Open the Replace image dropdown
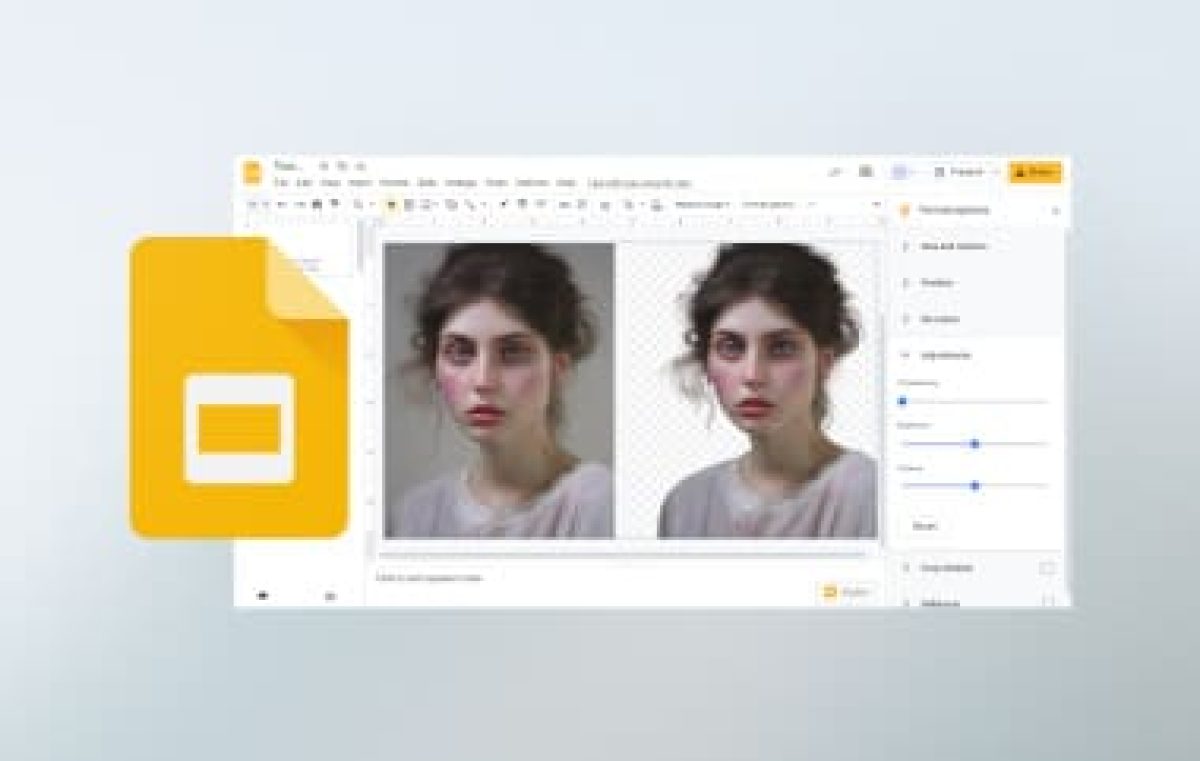Screen dimensions: 1200x761 [702, 204]
